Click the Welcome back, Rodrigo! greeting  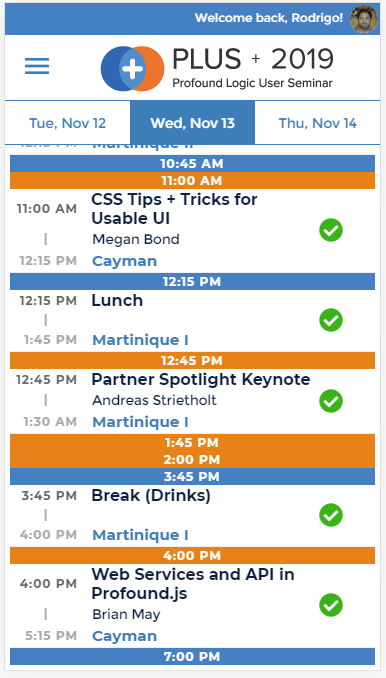(269, 18)
